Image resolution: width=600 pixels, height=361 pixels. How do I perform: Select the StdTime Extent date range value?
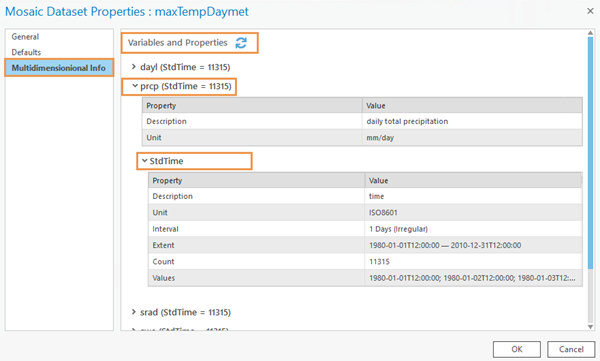(473, 245)
